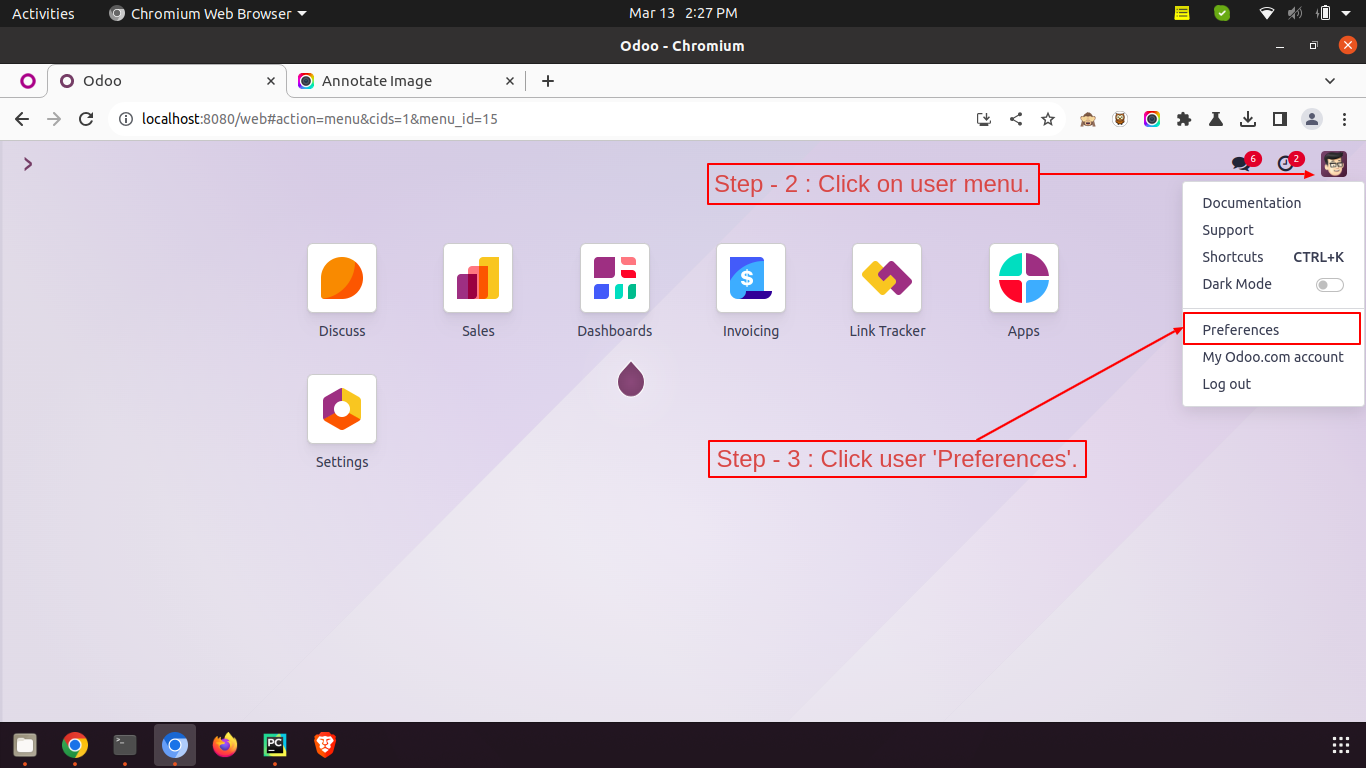Open the Invoicing app
This screenshot has width=1366, height=768.
pos(751,278)
